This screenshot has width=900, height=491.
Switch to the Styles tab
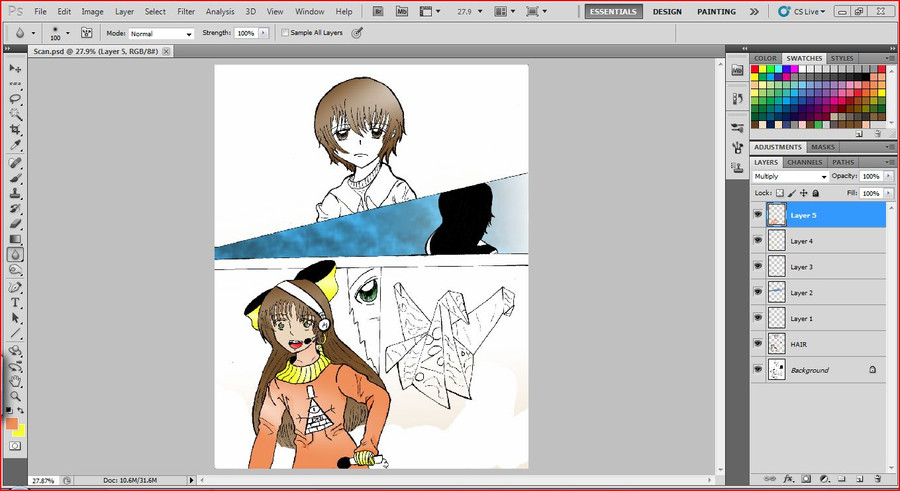[x=841, y=58]
